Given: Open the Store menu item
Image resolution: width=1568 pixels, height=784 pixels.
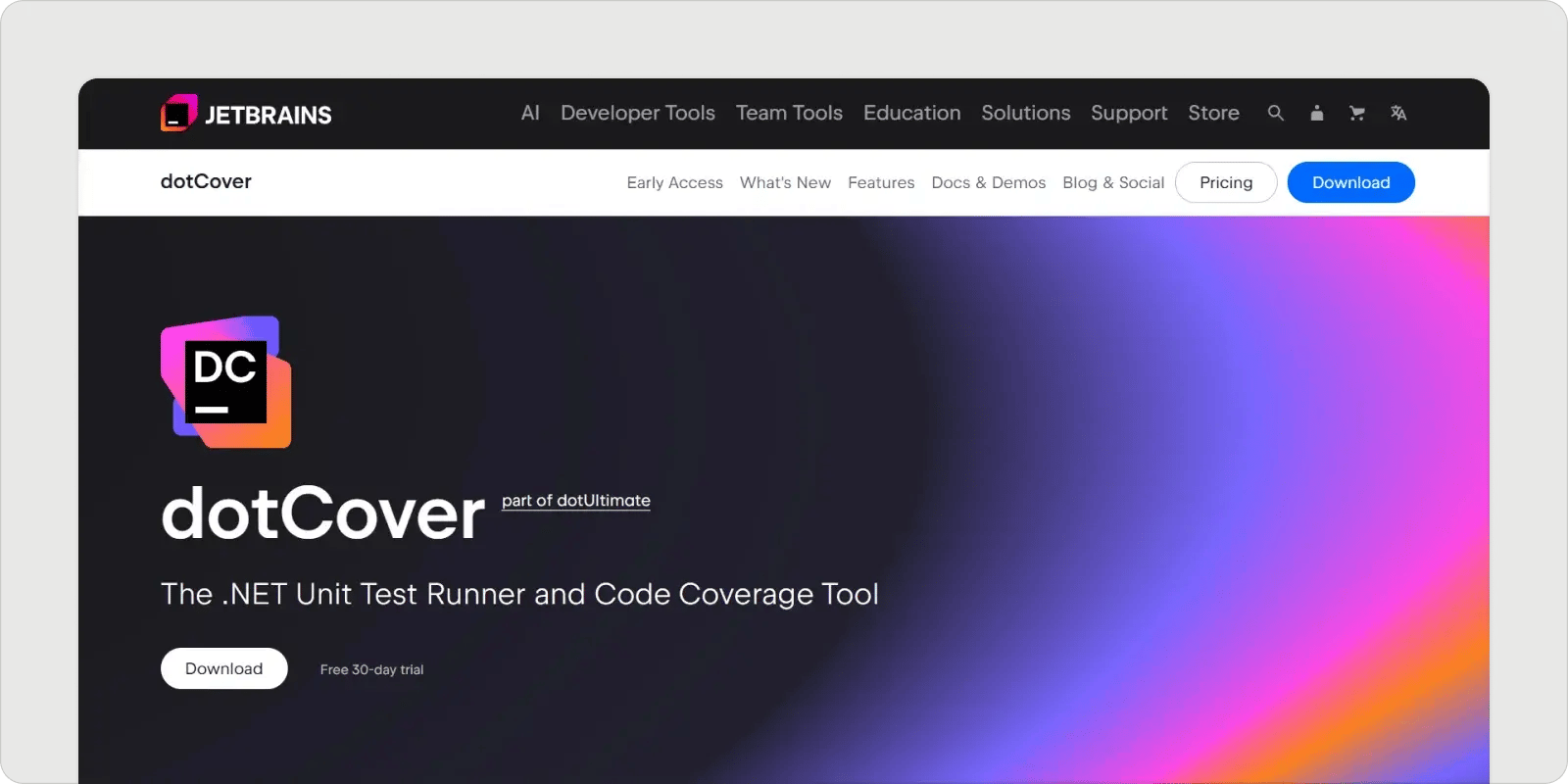Looking at the screenshot, I should 1213,113.
